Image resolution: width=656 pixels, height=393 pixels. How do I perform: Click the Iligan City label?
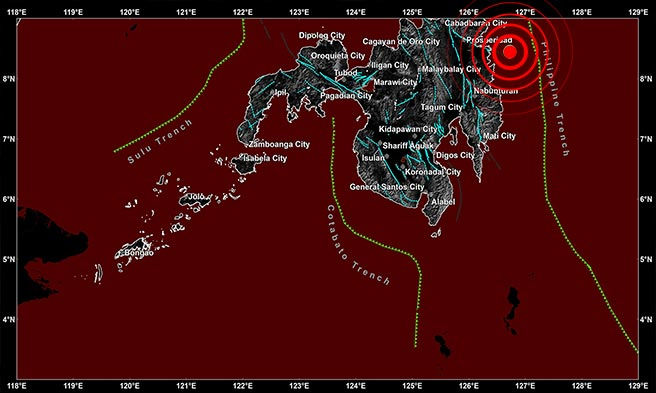(x=390, y=65)
